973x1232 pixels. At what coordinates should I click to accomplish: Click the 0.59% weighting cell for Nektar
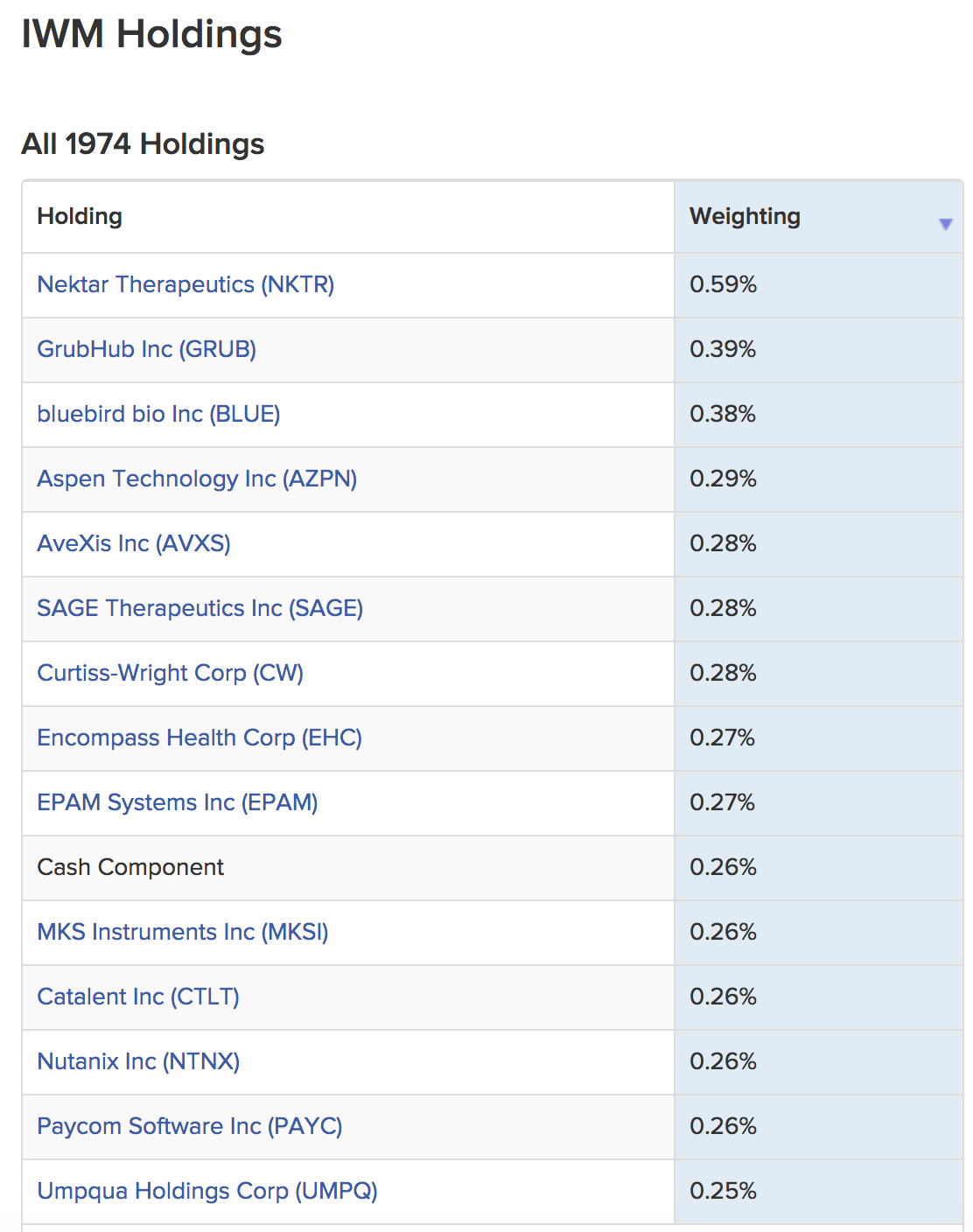pyautogui.click(x=723, y=284)
